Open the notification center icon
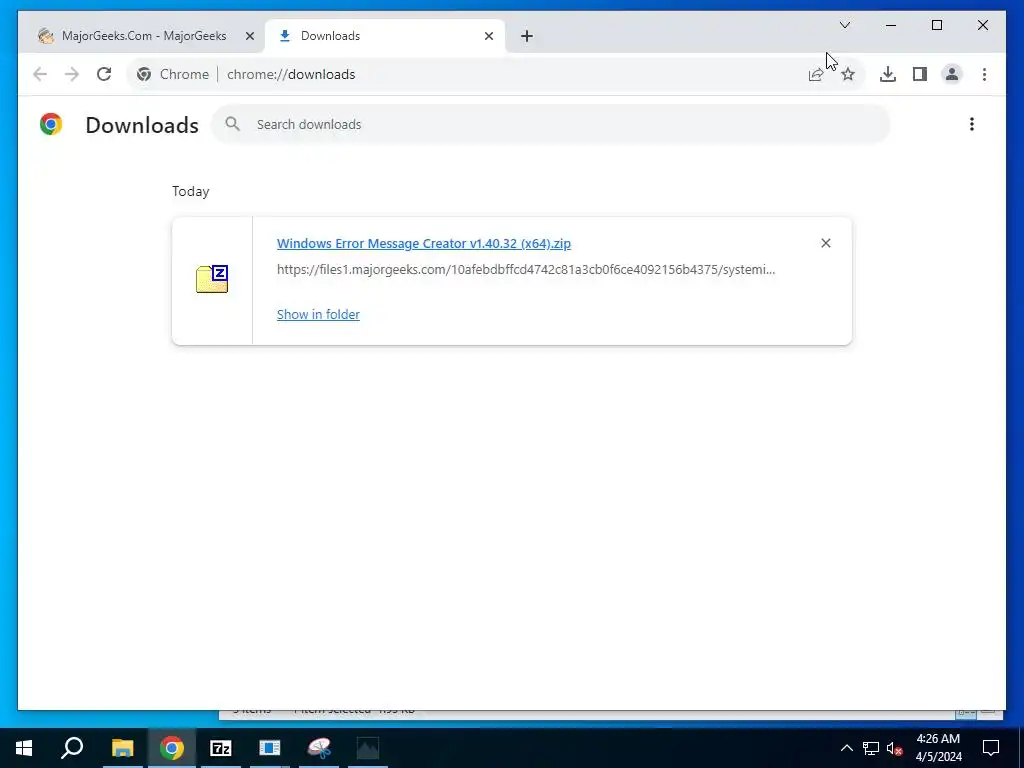Image resolution: width=1024 pixels, height=768 pixels. (x=991, y=748)
